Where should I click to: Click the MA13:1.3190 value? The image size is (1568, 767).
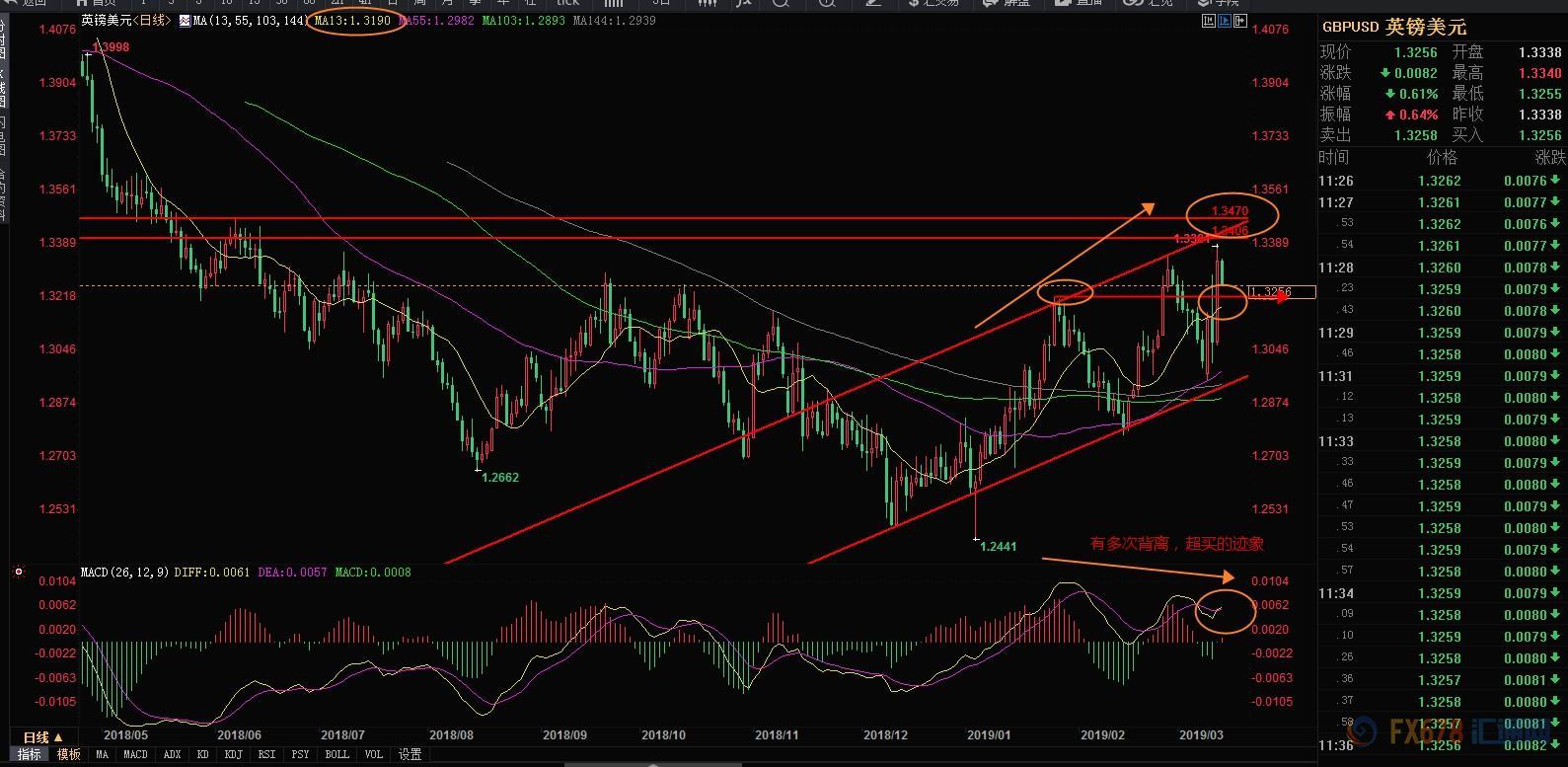pyautogui.click(x=353, y=21)
